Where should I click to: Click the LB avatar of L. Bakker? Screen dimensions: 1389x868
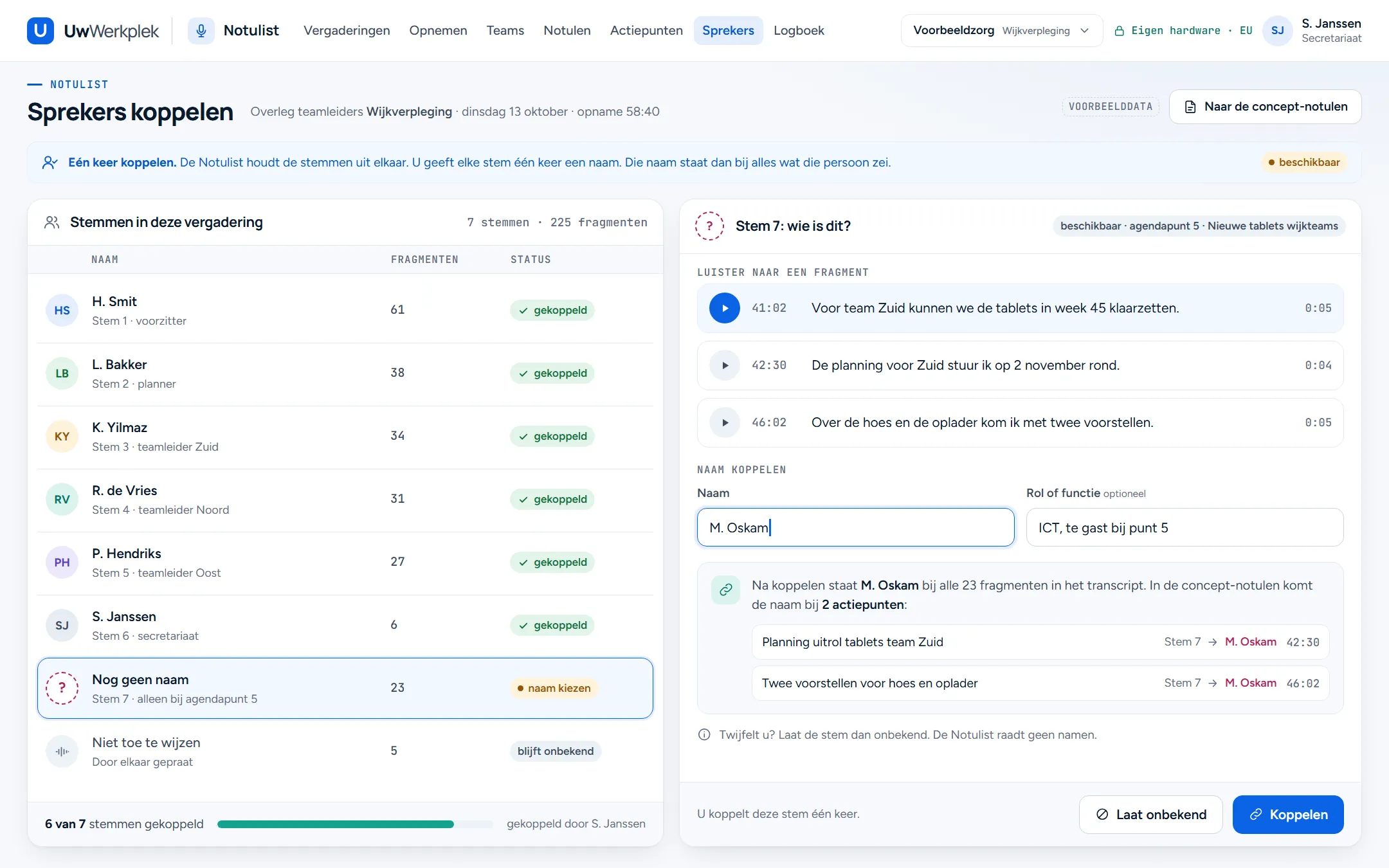pyautogui.click(x=62, y=374)
